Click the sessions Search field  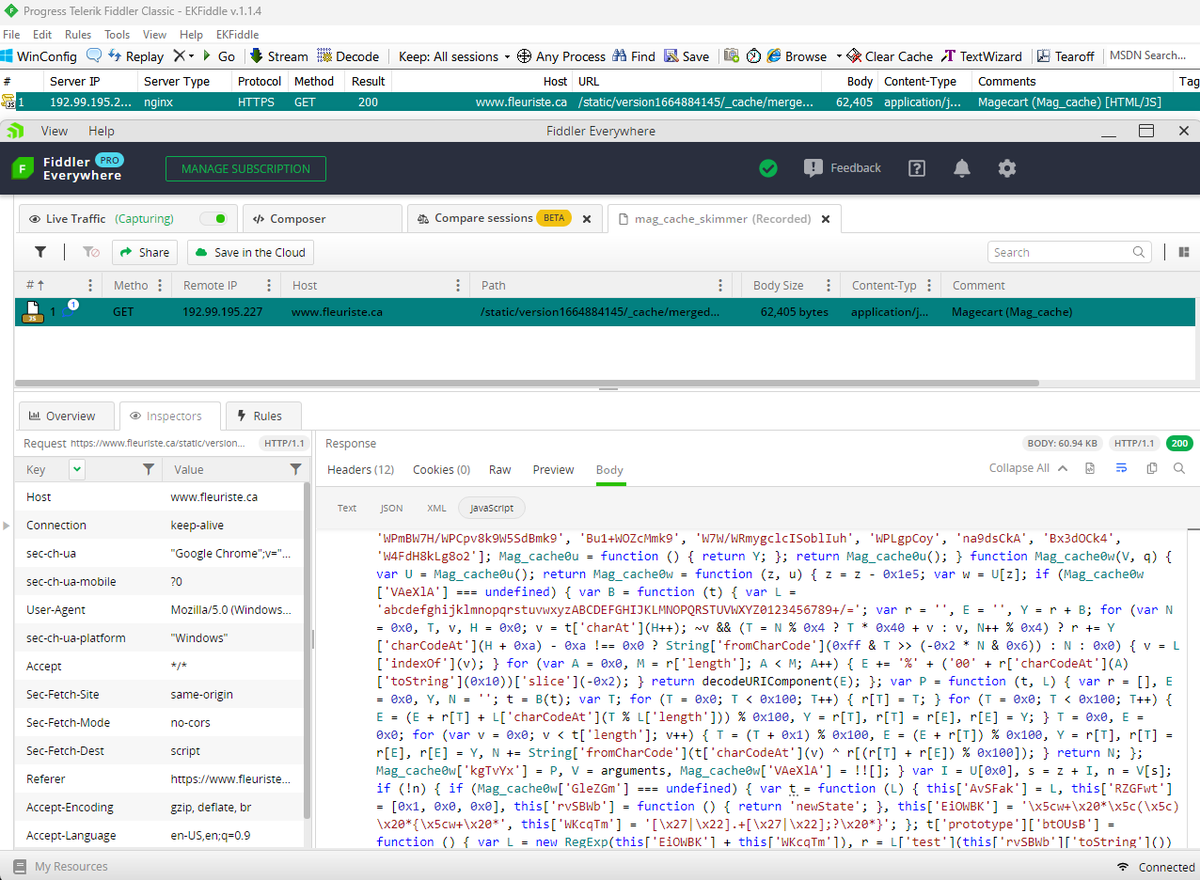click(x=1070, y=252)
